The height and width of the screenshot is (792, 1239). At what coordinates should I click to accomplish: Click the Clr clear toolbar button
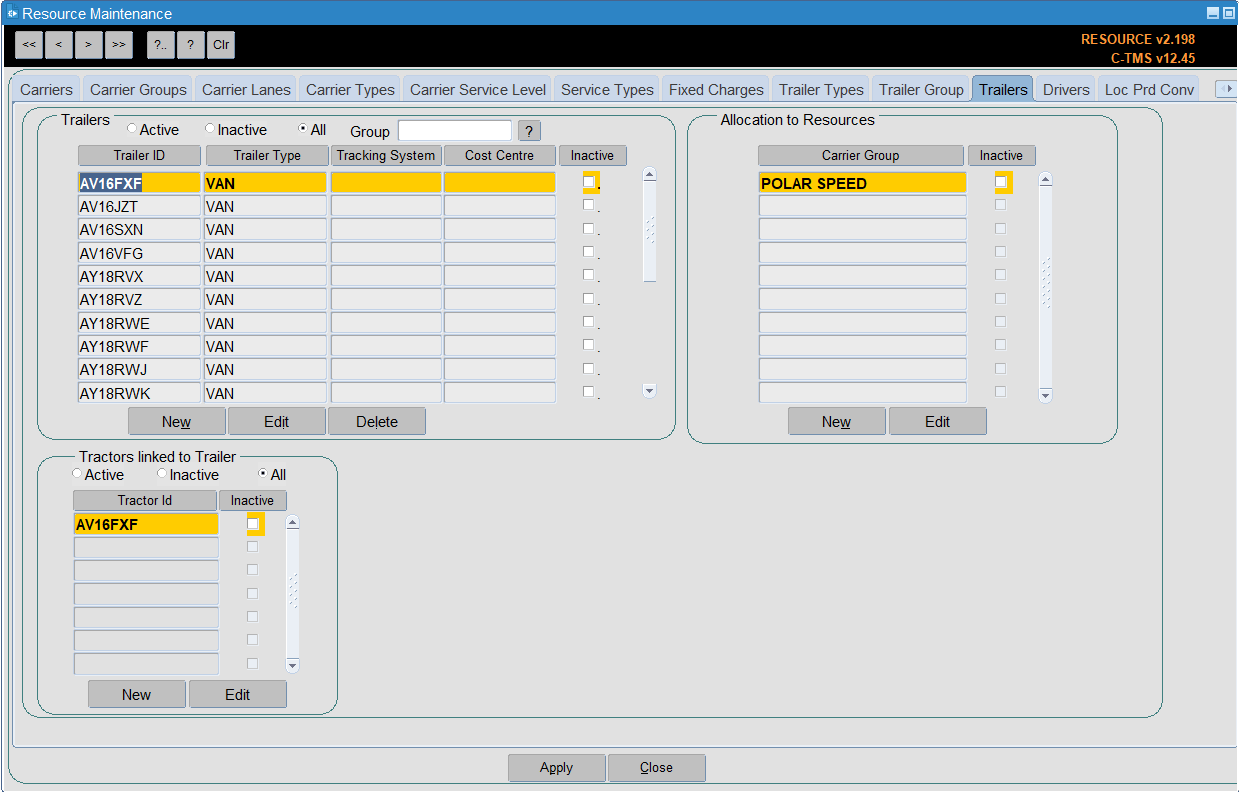[221, 45]
